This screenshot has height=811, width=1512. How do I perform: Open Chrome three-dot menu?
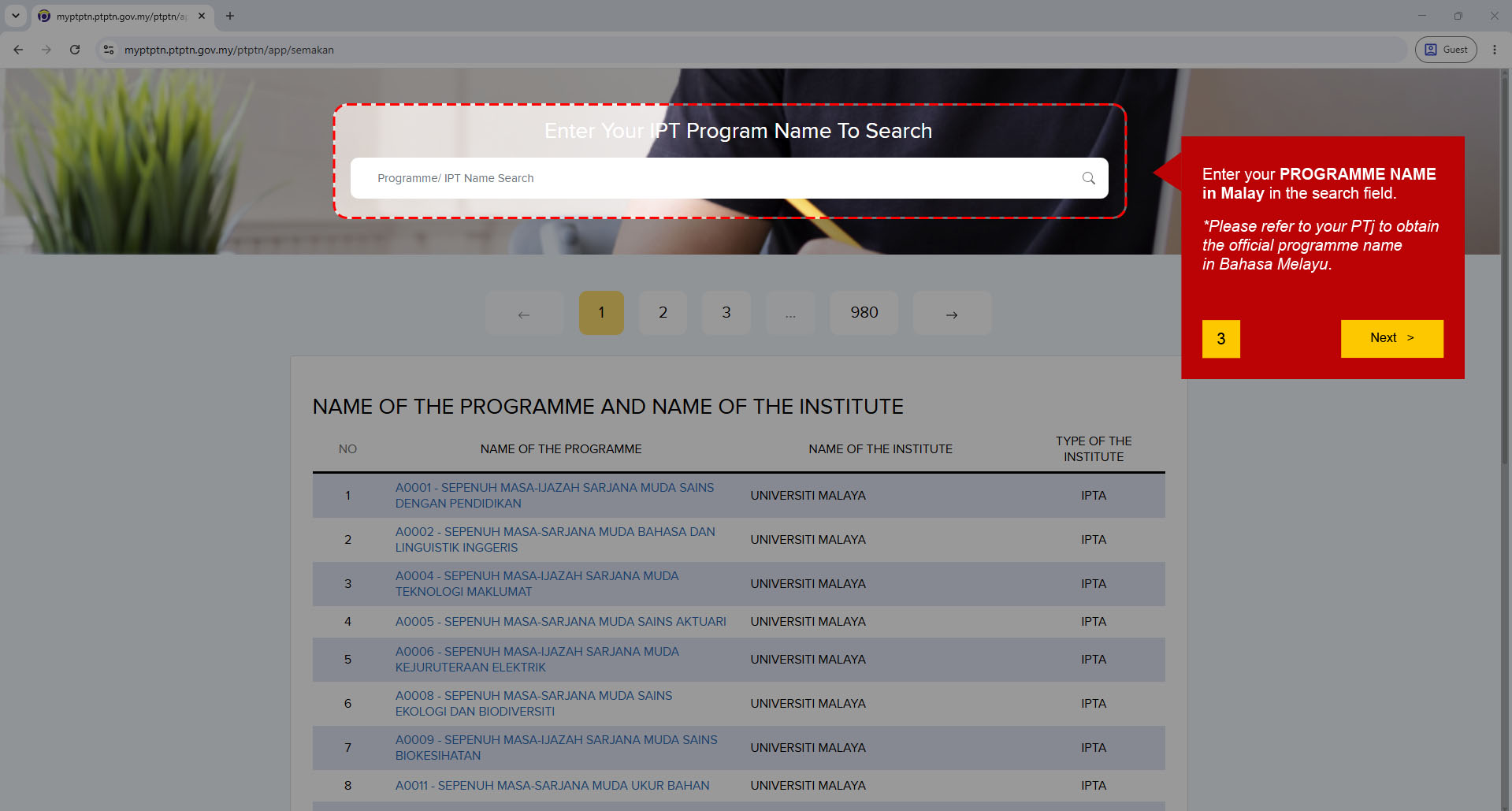1495,50
